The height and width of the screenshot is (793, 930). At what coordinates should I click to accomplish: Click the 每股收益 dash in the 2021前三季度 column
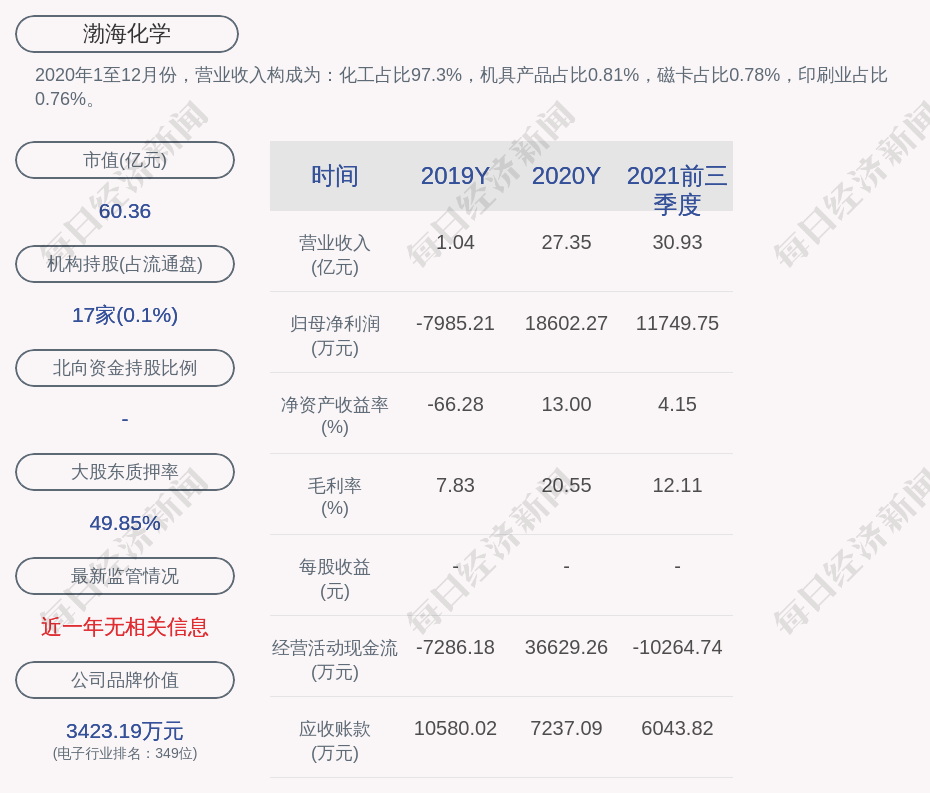point(677,567)
